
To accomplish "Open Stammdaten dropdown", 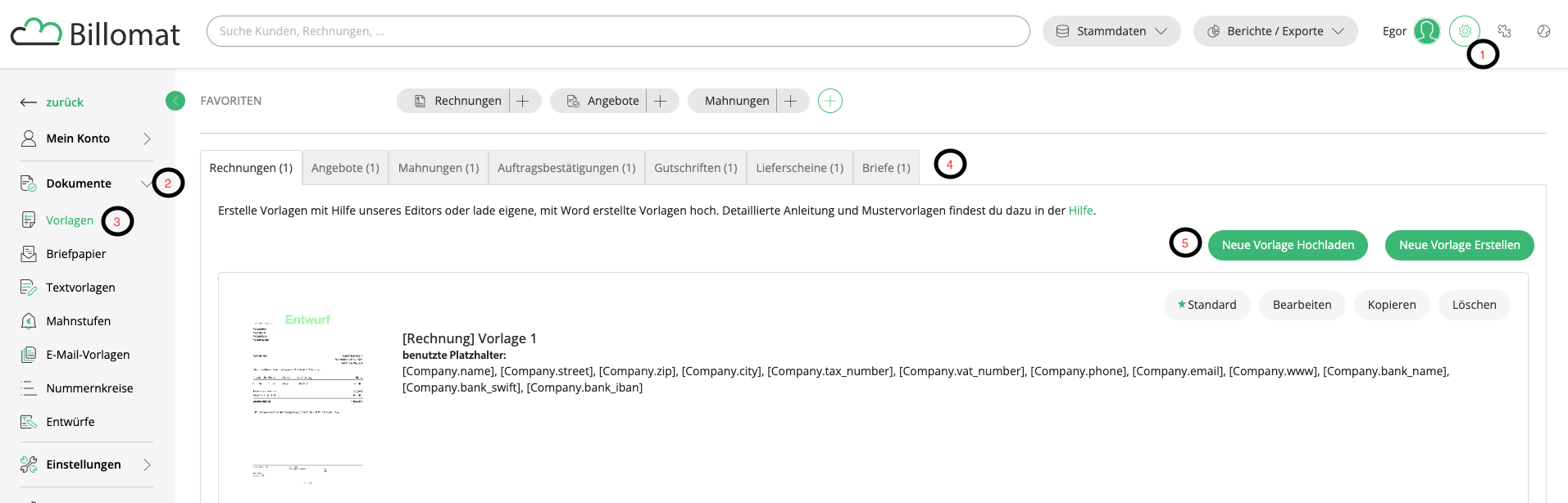I will pyautogui.click(x=1111, y=31).
